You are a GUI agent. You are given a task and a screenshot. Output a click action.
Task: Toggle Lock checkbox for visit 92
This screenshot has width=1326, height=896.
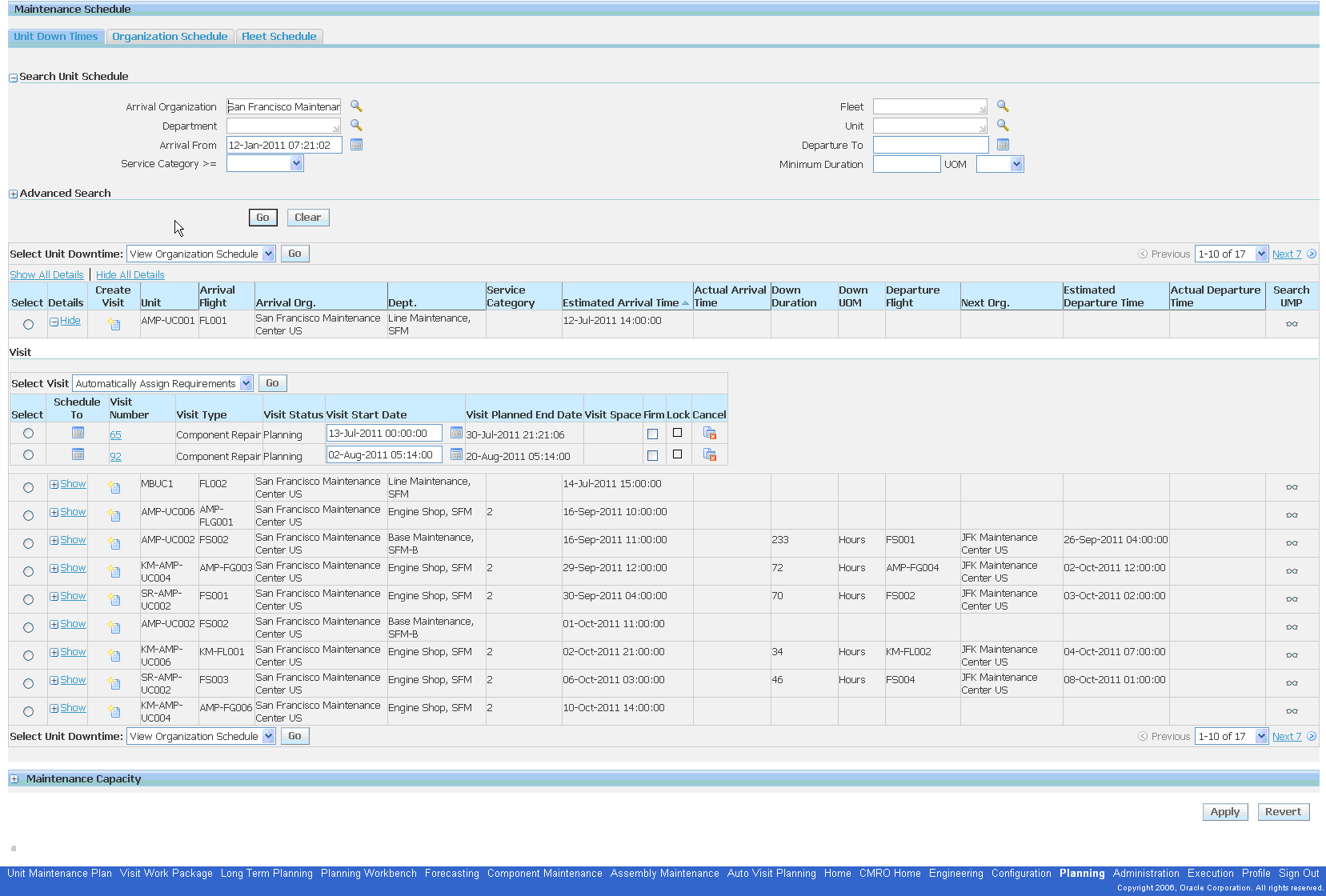(677, 454)
